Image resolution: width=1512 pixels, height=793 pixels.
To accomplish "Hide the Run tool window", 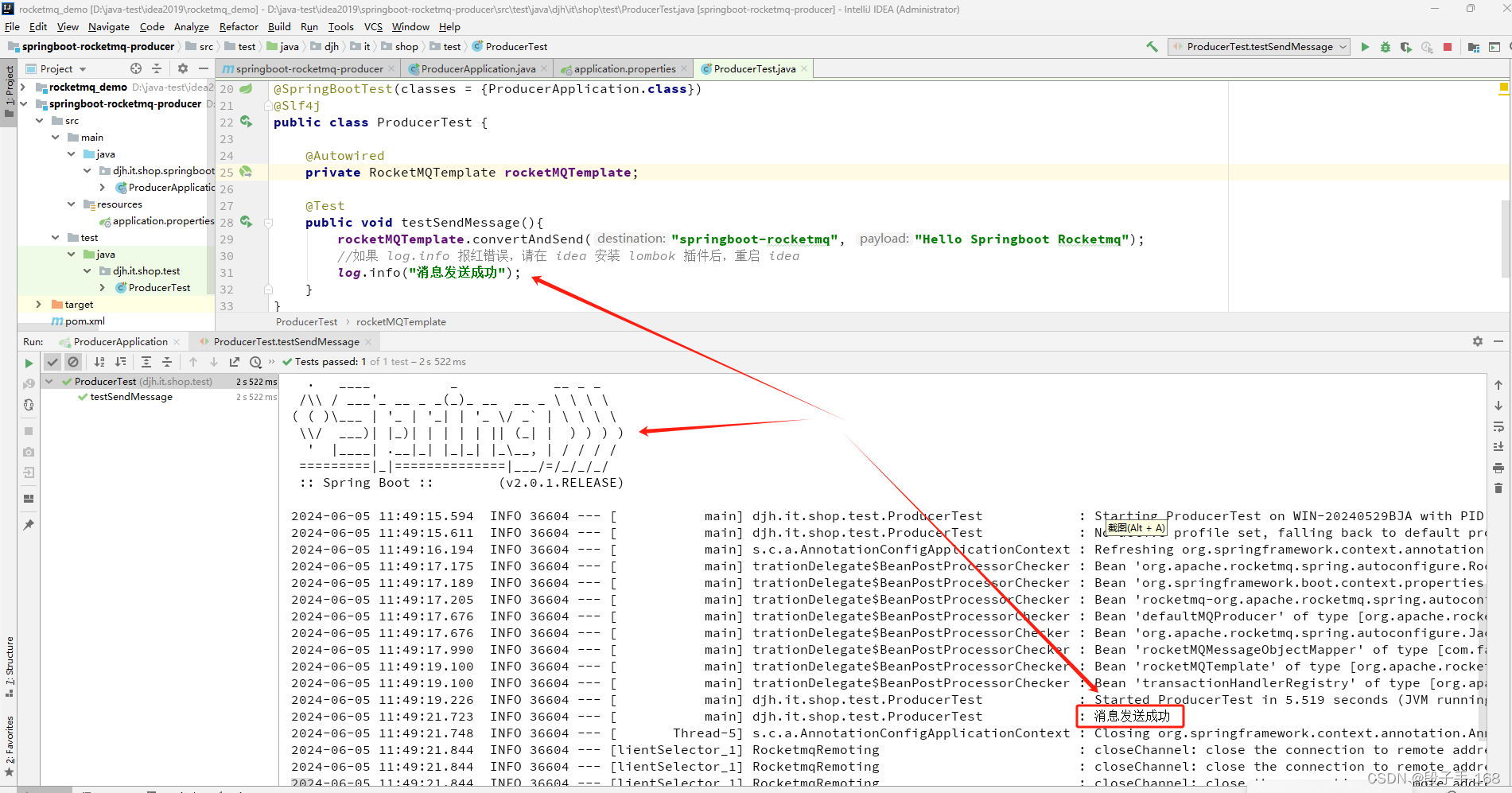I will 1498,341.
